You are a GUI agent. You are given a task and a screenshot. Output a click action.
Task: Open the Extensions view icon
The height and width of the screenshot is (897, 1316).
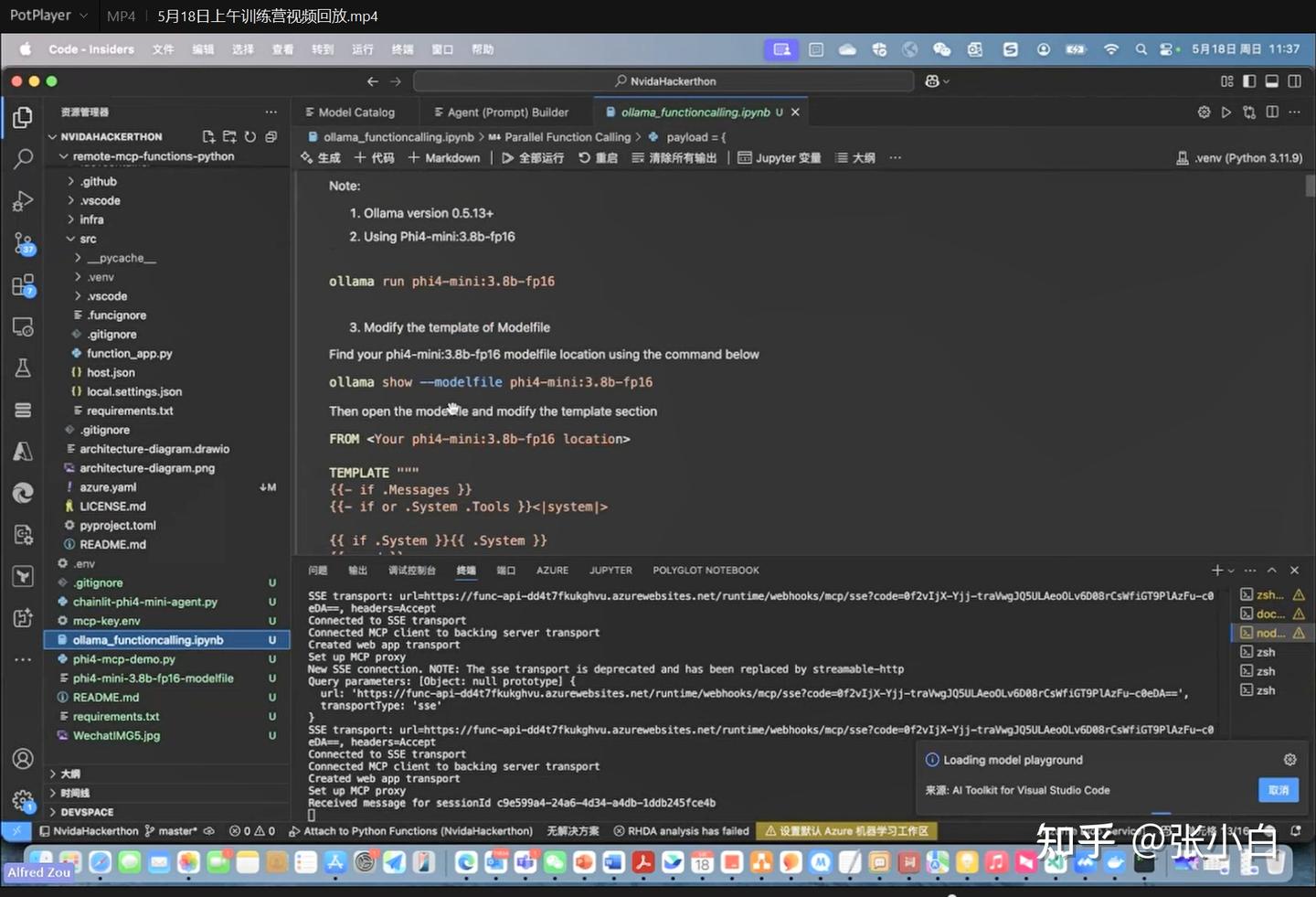pyautogui.click(x=23, y=285)
